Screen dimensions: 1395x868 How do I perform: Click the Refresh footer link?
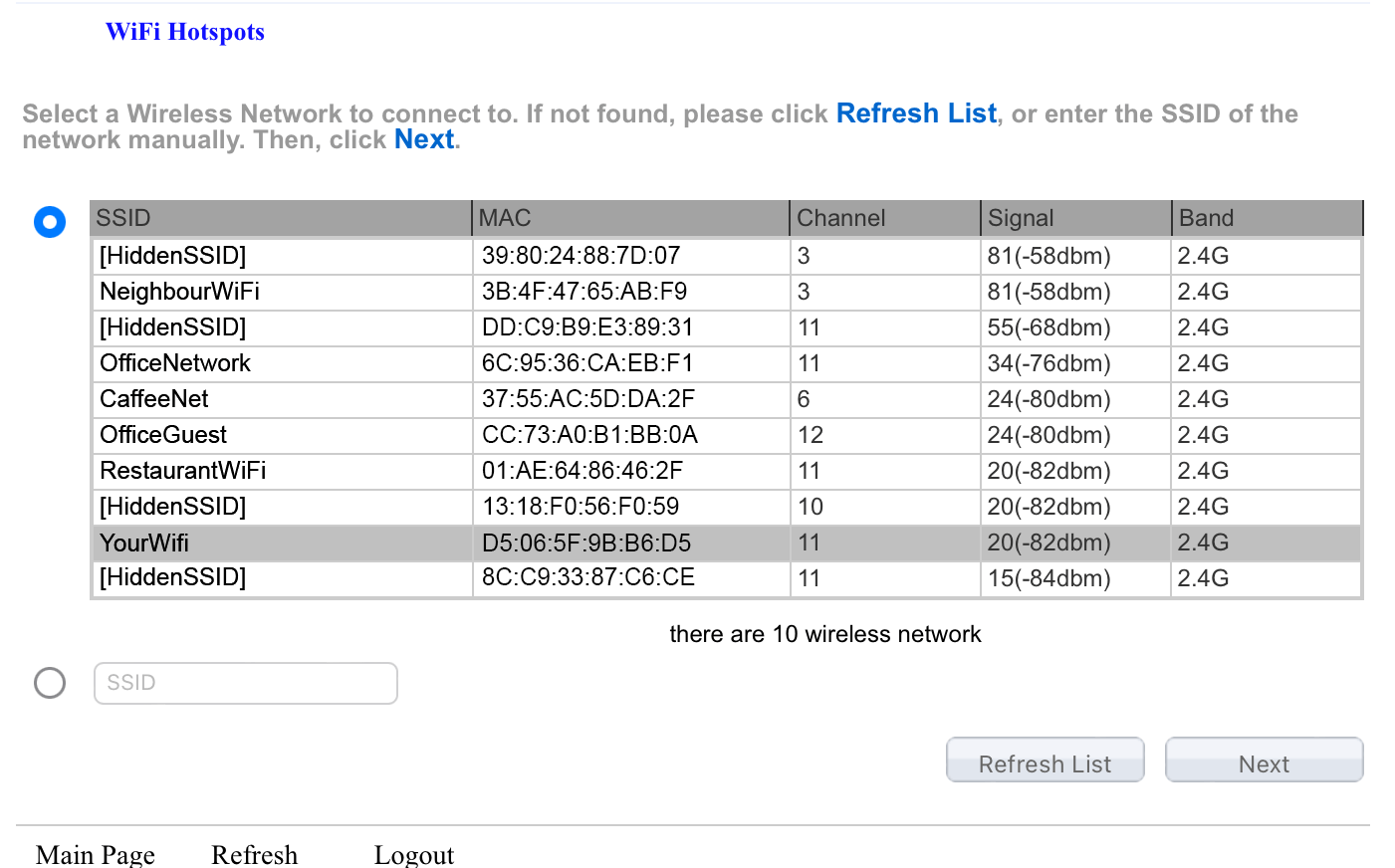coord(254,854)
